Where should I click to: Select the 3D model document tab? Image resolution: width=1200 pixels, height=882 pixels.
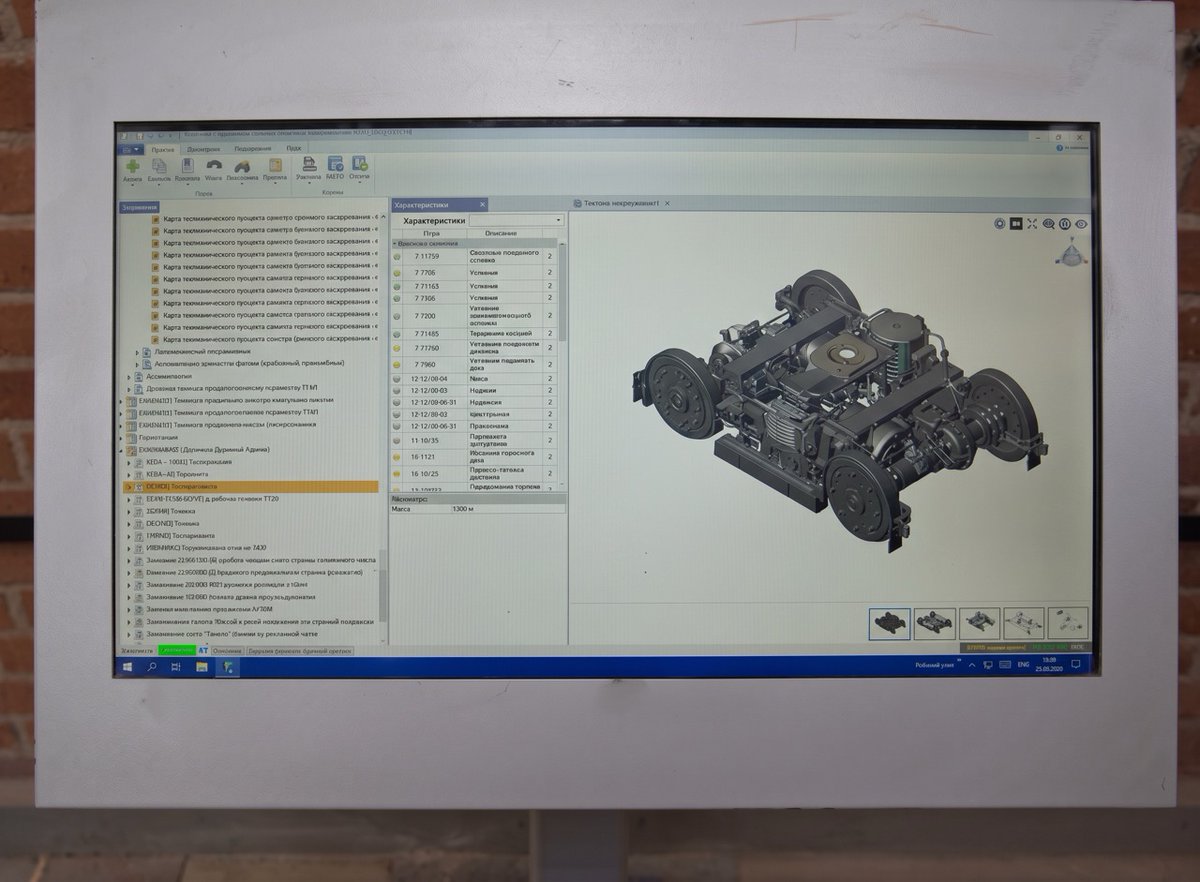tap(621, 203)
